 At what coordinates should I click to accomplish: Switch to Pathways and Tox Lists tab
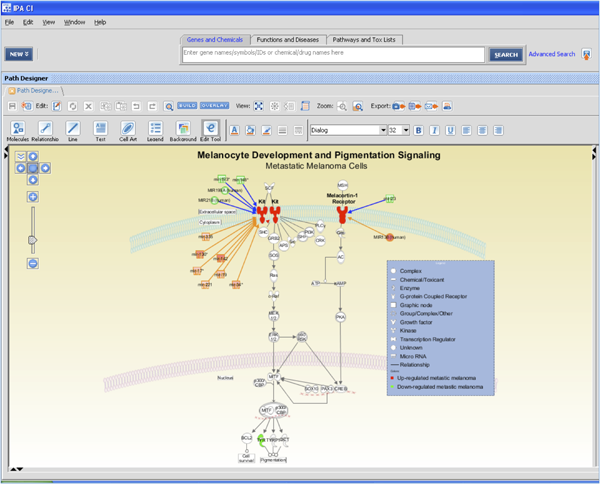pyautogui.click(x=364, y=40)
